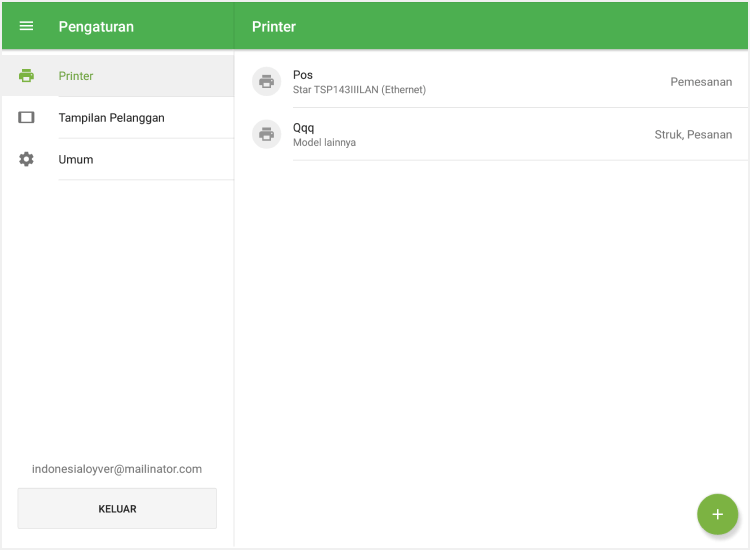The width and height of the screenshot is (750, 550).
Task: Go to Umum settings section
Action: (x=76, y=160)
